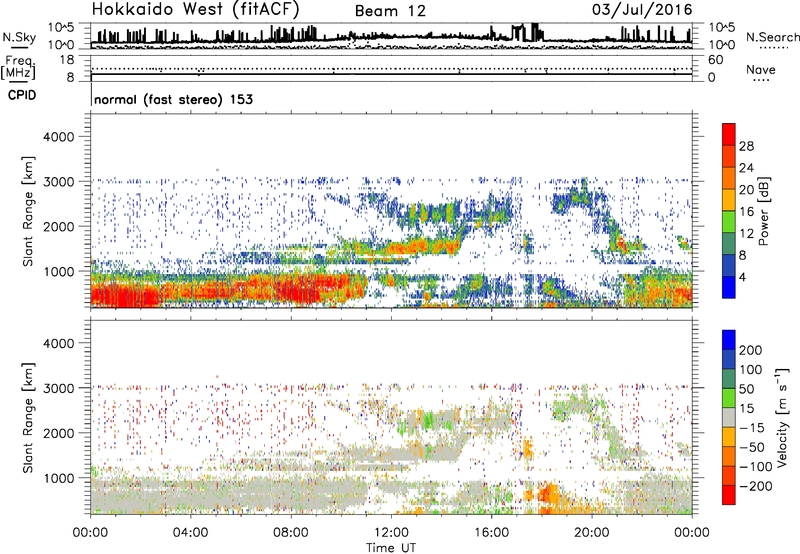Viewport: 800px width, 554px height.
Task: Click the date "03/Jul/2016"
Action: [x=642, y=10]
